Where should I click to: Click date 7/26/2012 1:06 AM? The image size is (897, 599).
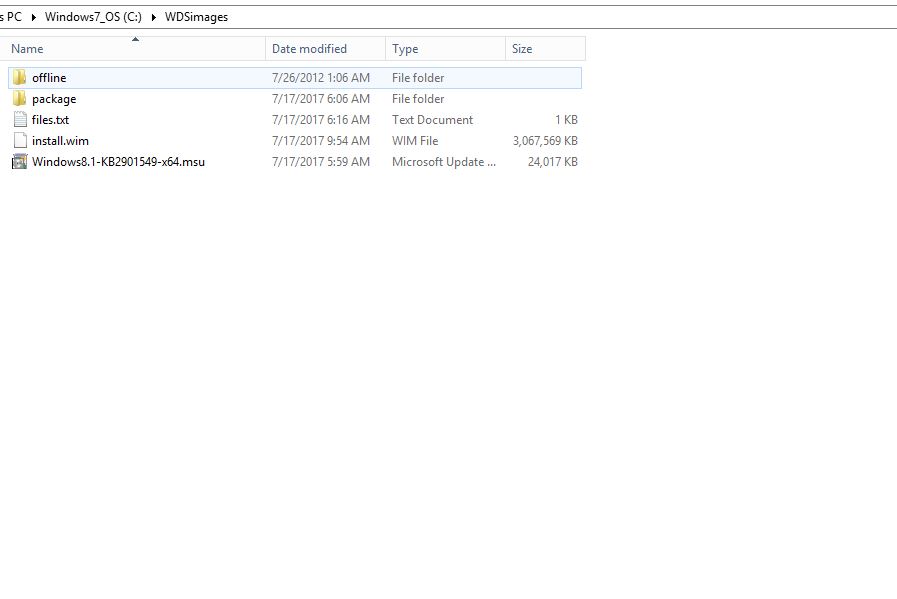[x=321, y=78]
